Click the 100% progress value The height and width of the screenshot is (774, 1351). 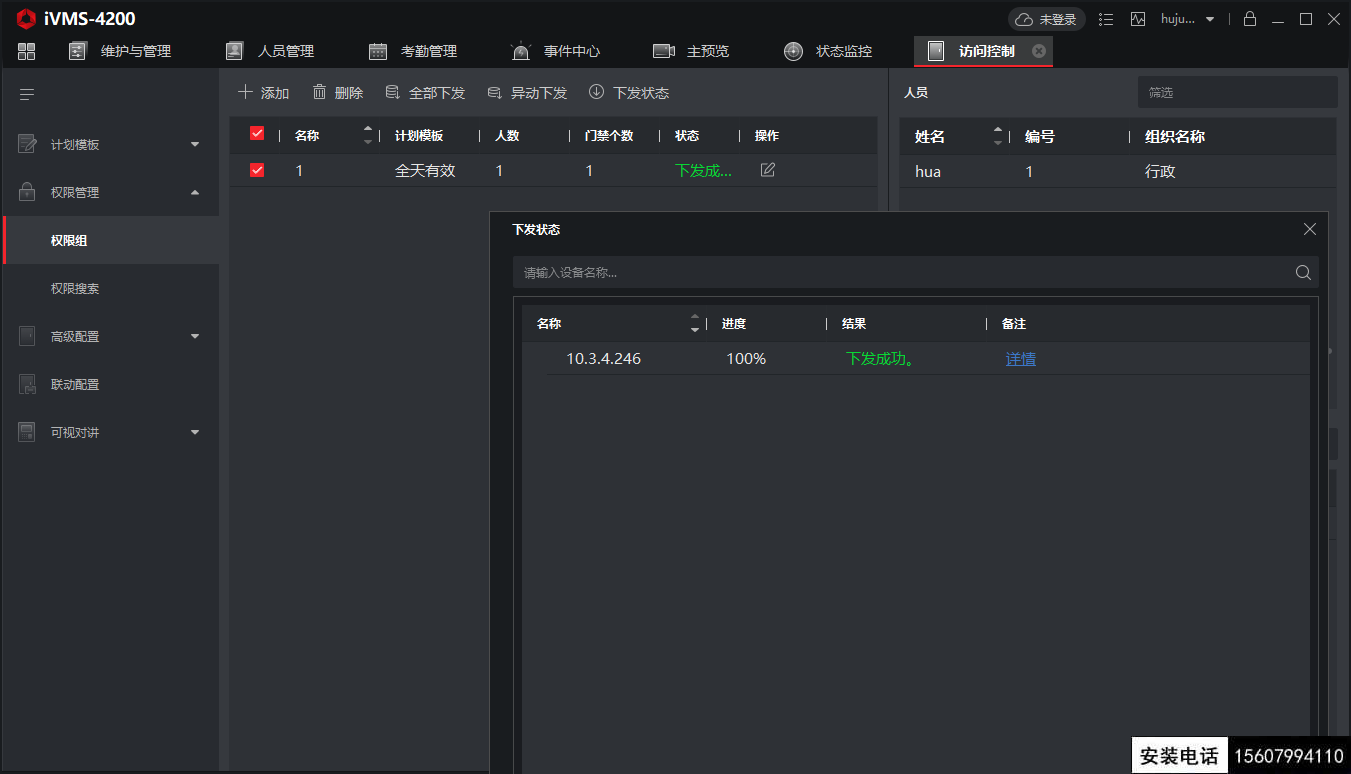tap(746, 358)
